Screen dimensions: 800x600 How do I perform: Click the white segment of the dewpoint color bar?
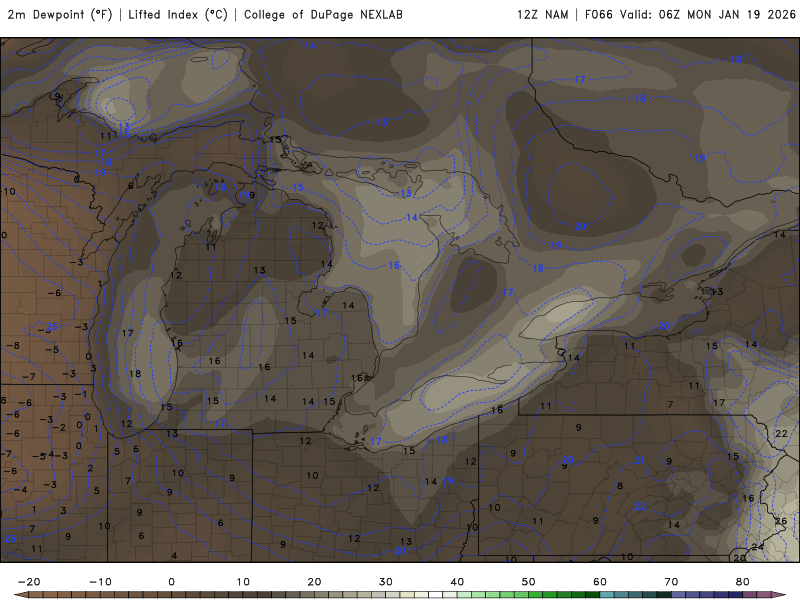tap(436, 595)
